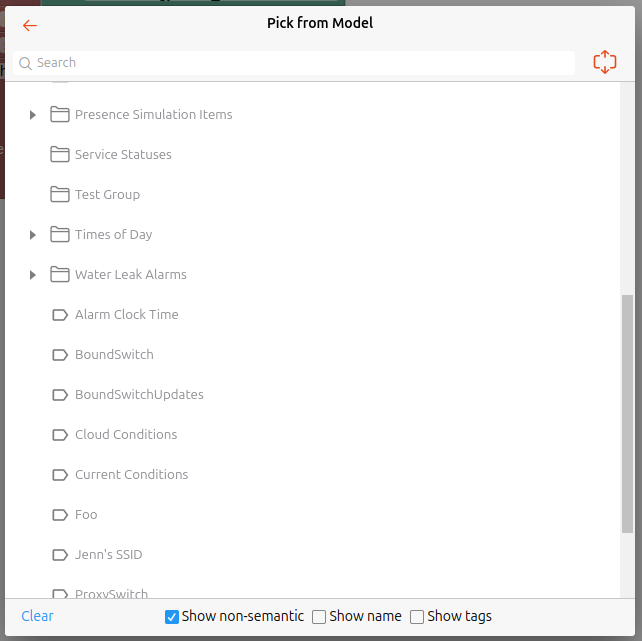Expand the Times of Day group
The width and height of the screenshot is (642, 641).
pos(33,235)
